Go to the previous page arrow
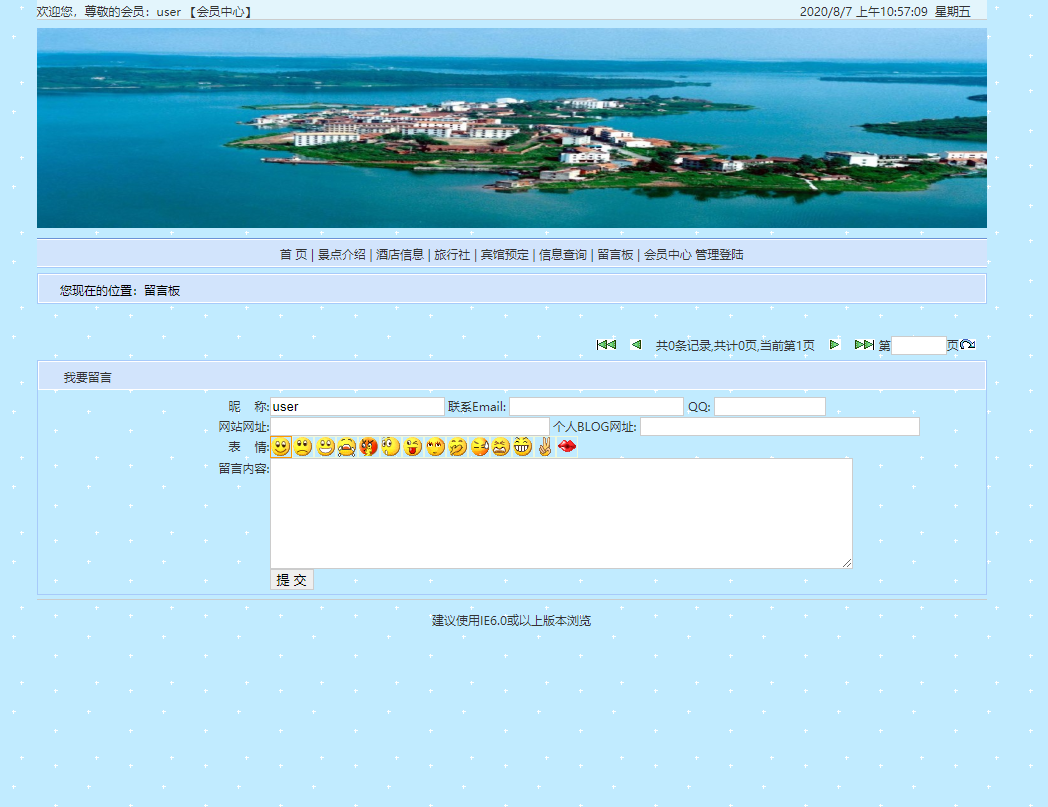 (636, 344)
